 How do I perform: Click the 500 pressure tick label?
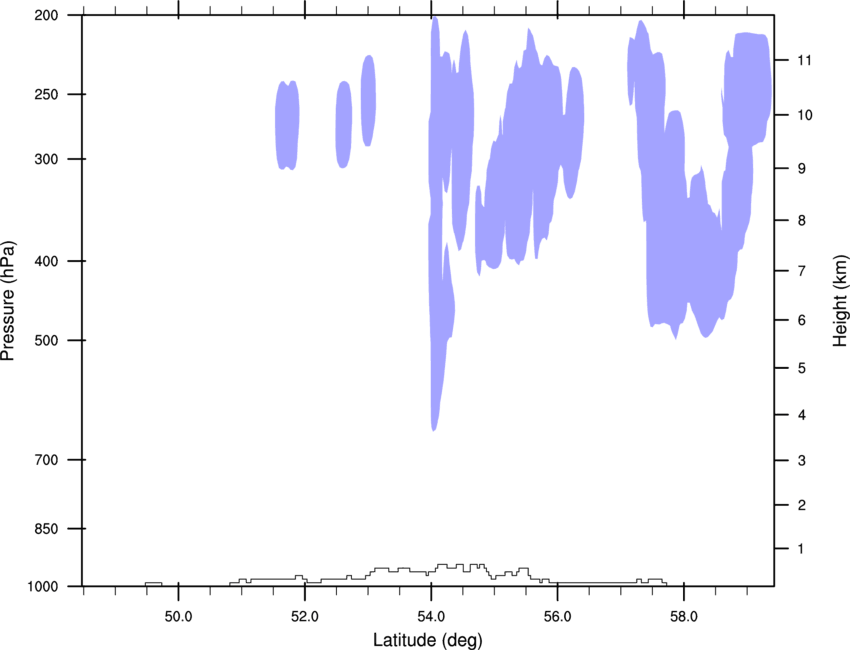pyautogui.click(x=46, y=340)
